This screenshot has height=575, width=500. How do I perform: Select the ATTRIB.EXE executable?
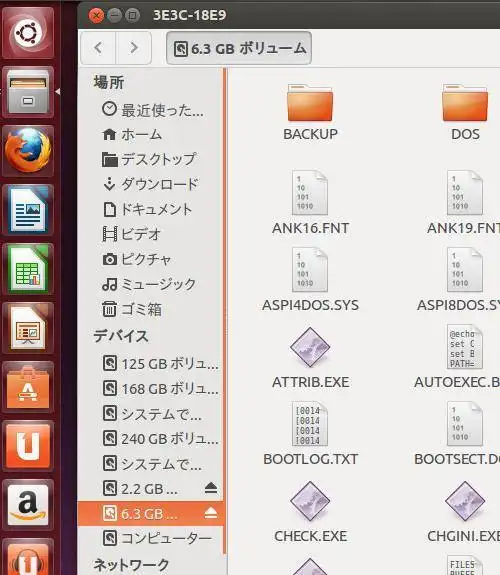click(x=310, y=357)
